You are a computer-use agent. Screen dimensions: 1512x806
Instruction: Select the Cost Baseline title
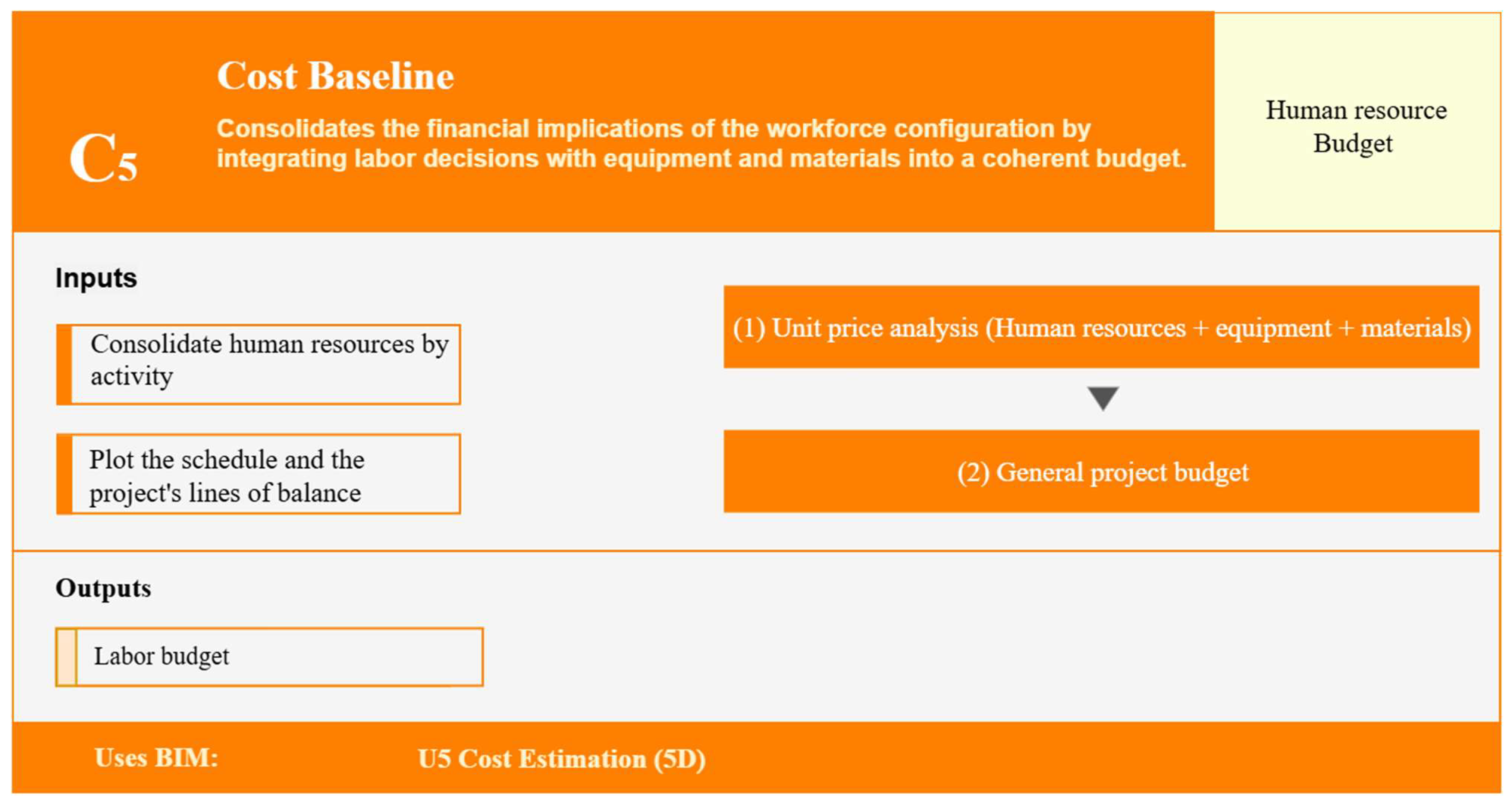(x=335, y=76)
